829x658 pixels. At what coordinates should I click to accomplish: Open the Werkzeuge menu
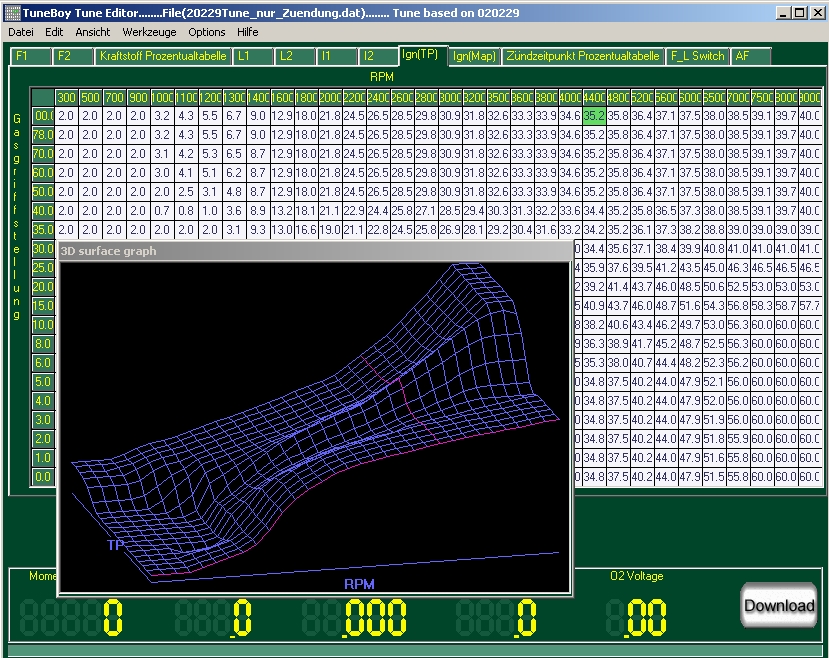(149, 32)
